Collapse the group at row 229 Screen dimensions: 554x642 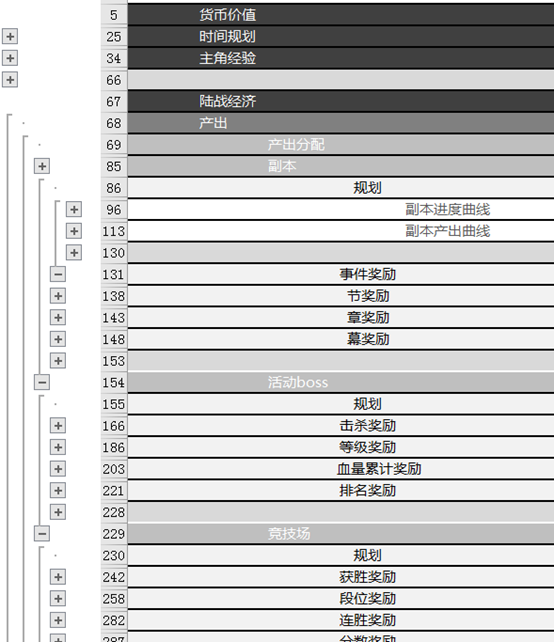[42, 533]
